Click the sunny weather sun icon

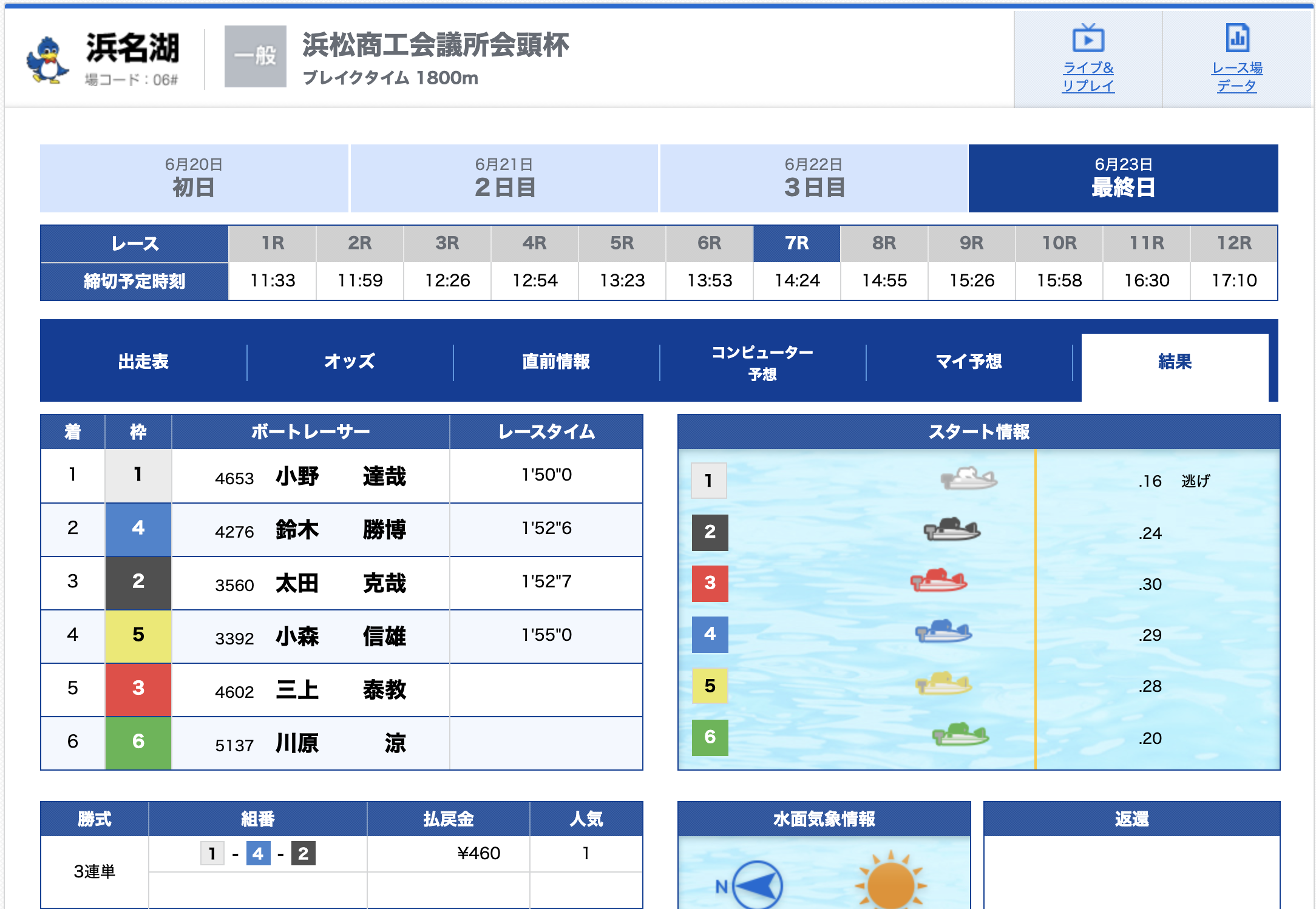pos(890,884)
